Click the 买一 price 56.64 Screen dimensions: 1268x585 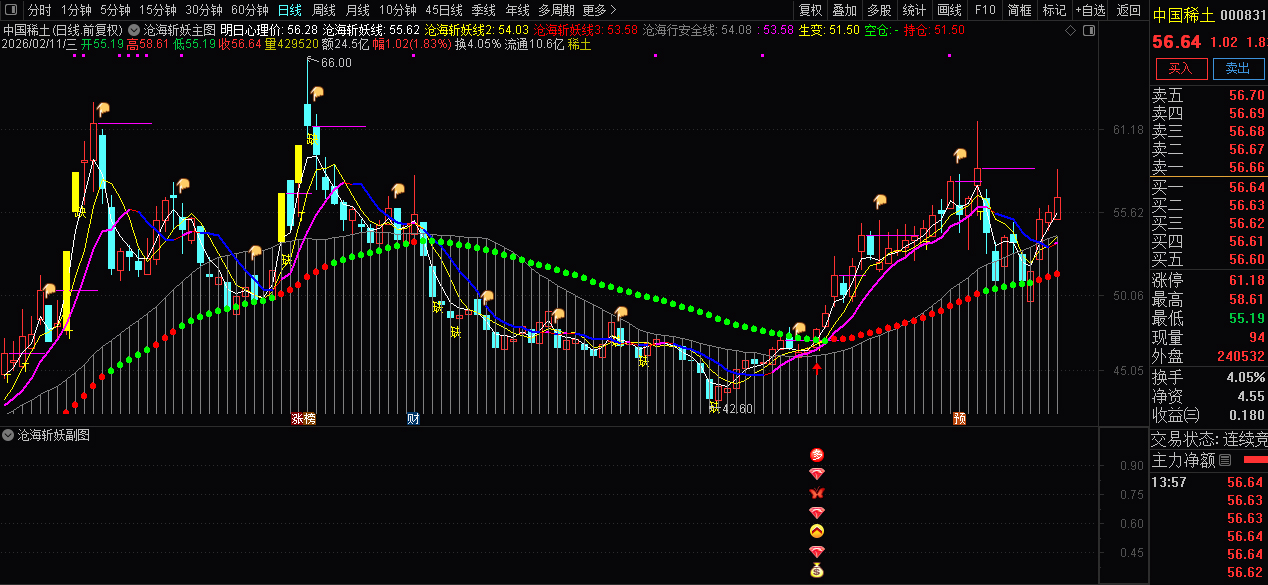[x=1247, y=187]
